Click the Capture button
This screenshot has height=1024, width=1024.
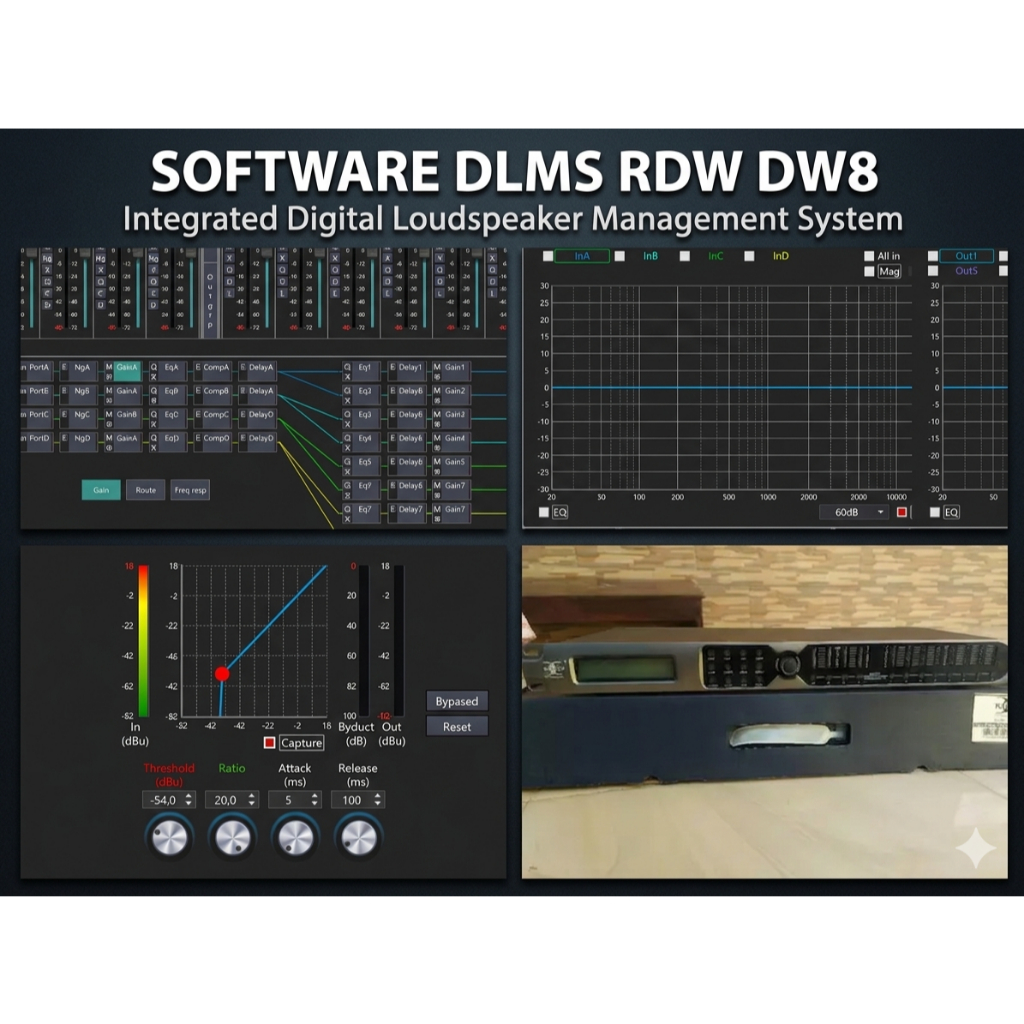coord(301,743)
